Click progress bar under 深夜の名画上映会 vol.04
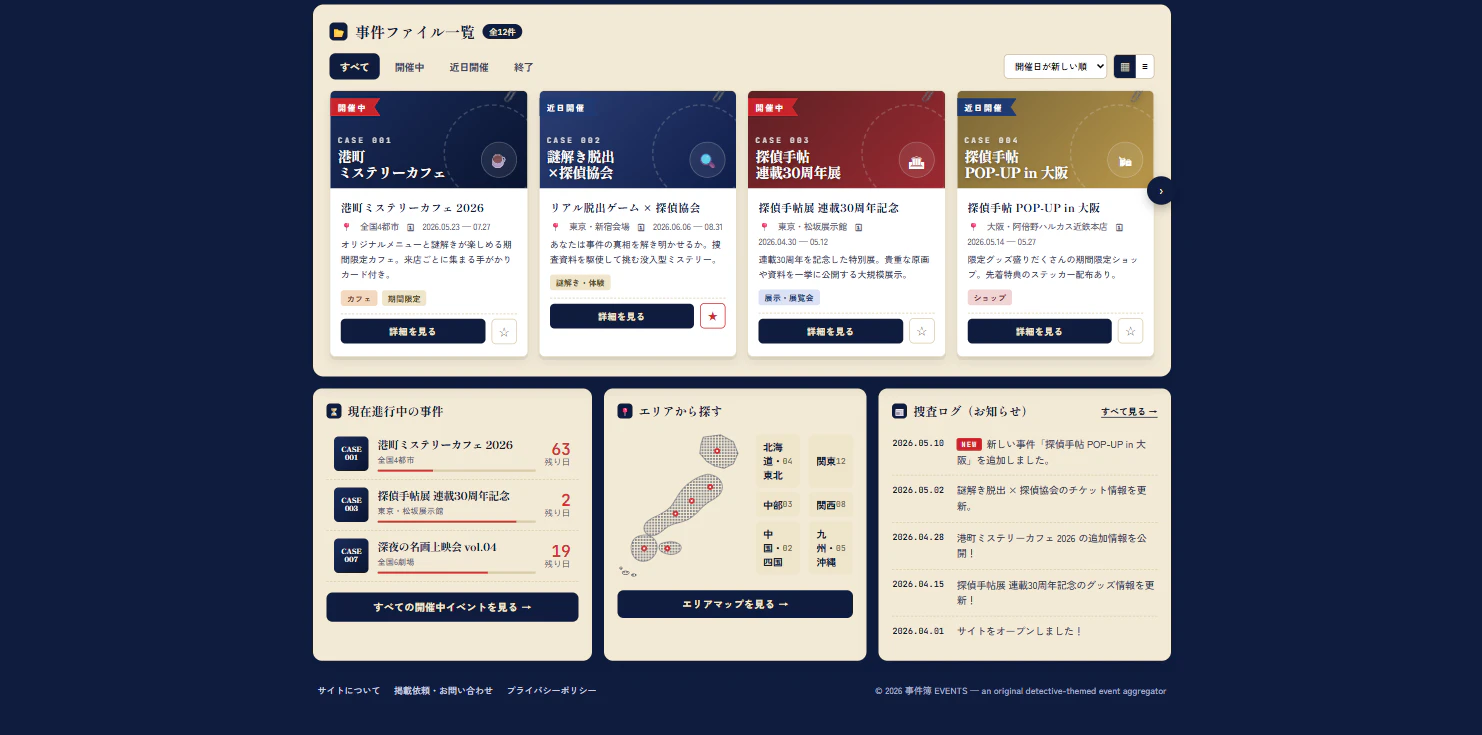The height and width of the screenshot is (735, 1482). (x=457, y=572)
